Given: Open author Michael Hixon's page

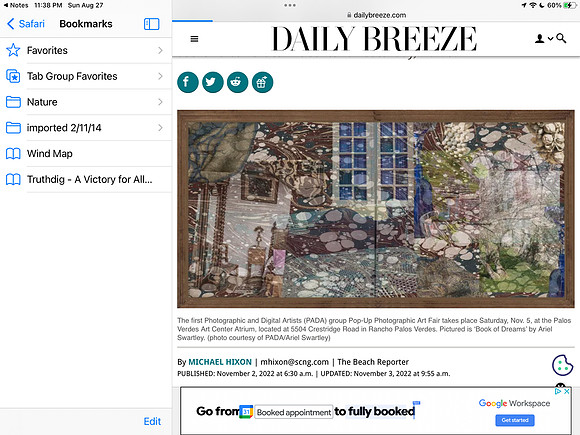Looking at the screenshot, I should (x=220, y=362).
